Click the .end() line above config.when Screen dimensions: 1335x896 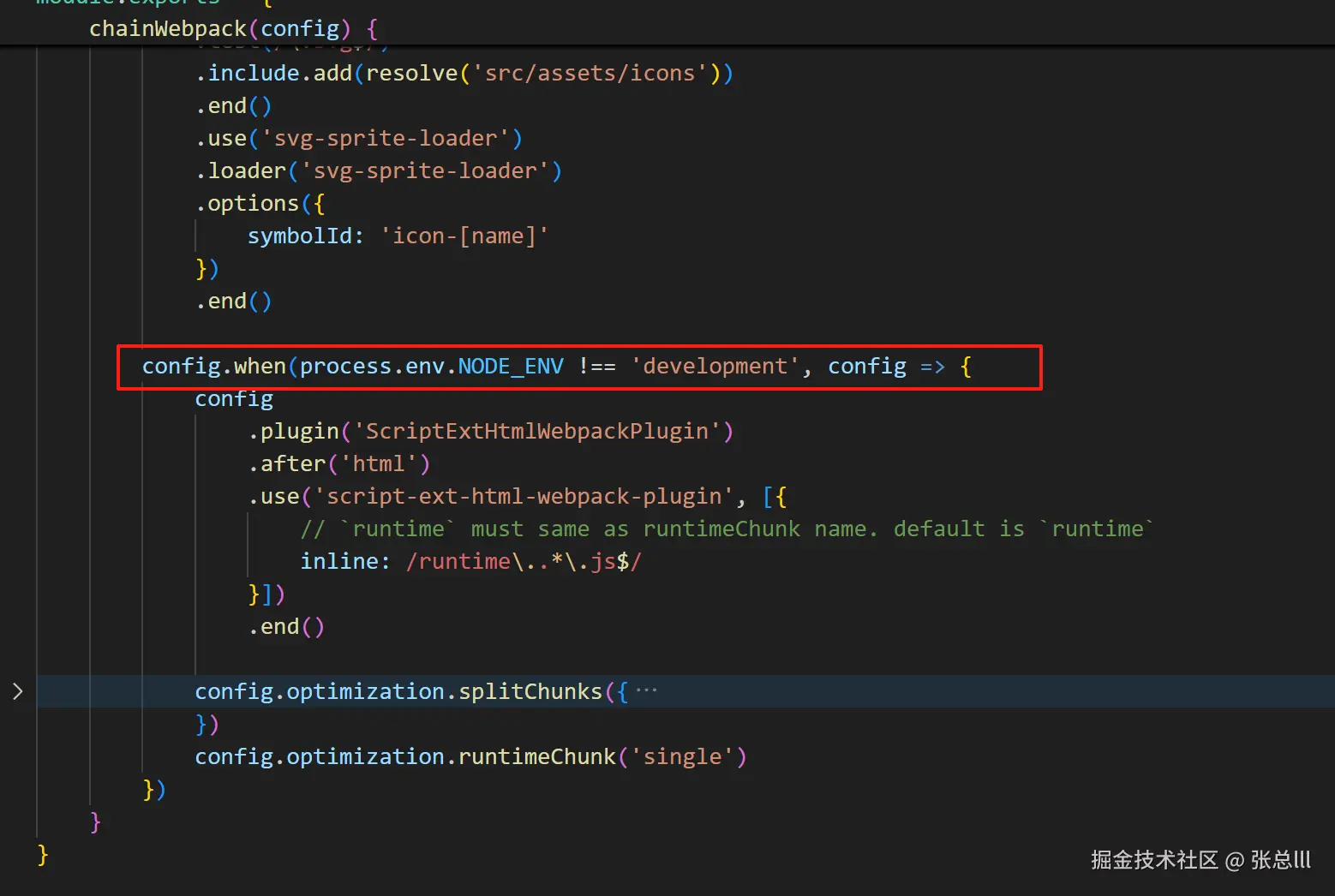pos(234,301)
